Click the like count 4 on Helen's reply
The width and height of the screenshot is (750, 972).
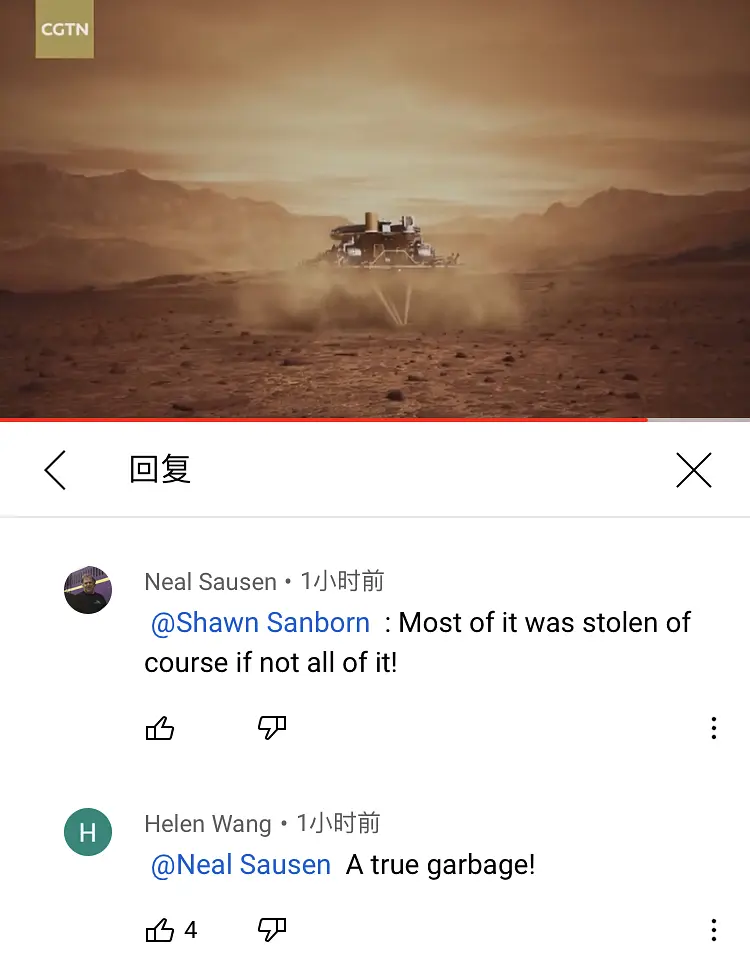(x=191, y=930)
